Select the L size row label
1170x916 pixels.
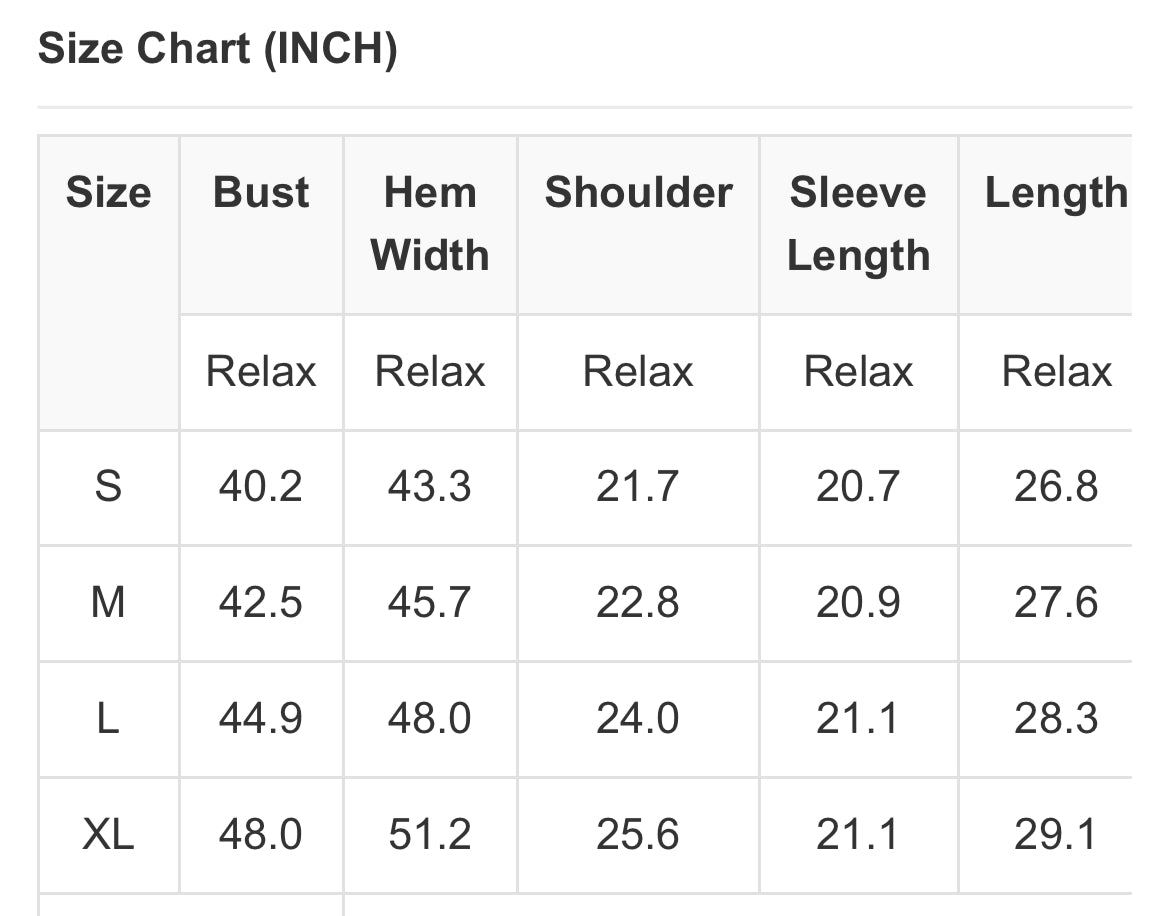pyautogui.click(x=108, y=718)
